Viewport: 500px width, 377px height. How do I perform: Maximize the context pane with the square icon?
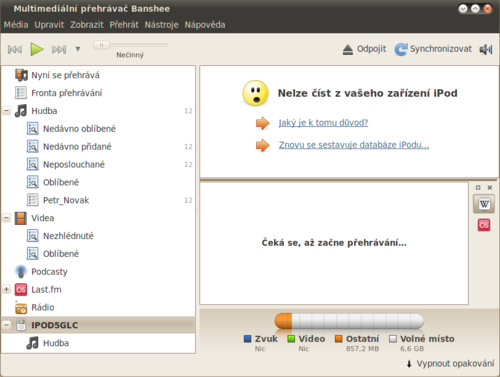(478, 188)
